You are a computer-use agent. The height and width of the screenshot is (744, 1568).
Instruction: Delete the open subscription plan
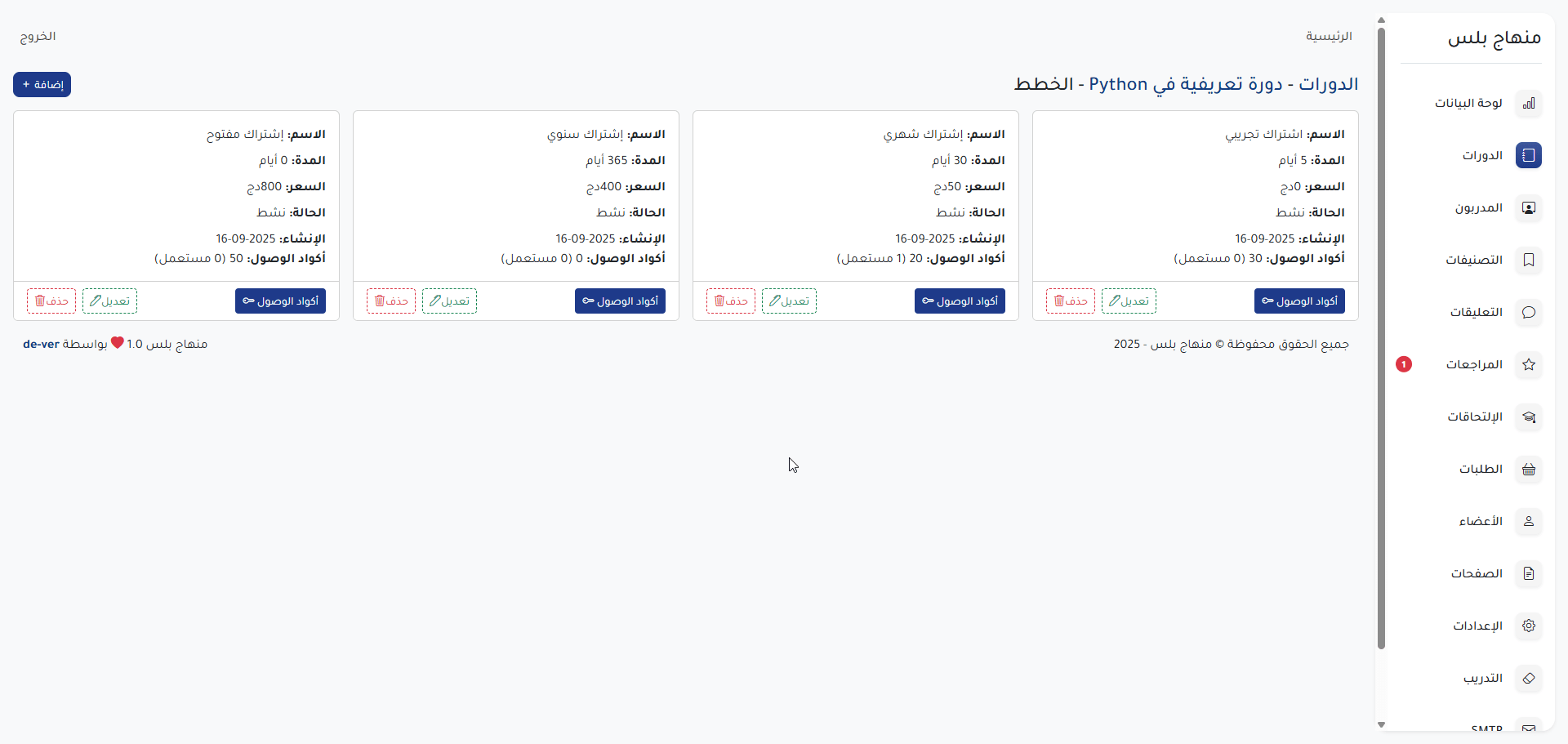pyautogui.click(x=51, y=301)
